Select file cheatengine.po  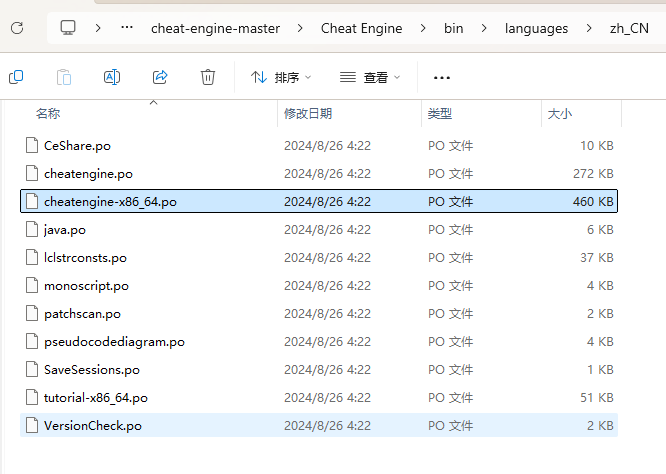[319, 174]
